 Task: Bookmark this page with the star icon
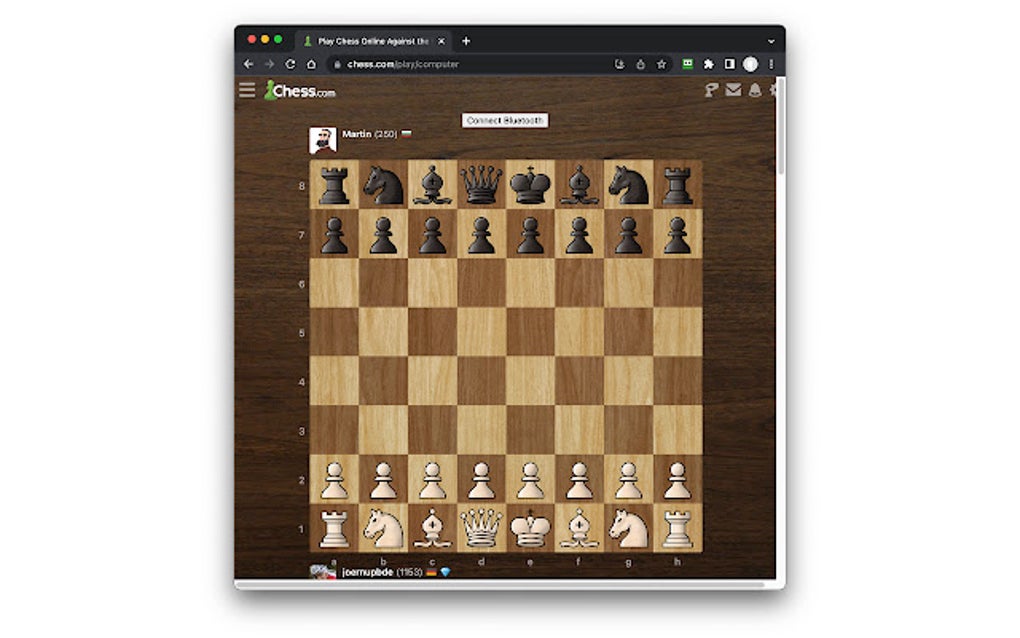[x=661, y=63]
